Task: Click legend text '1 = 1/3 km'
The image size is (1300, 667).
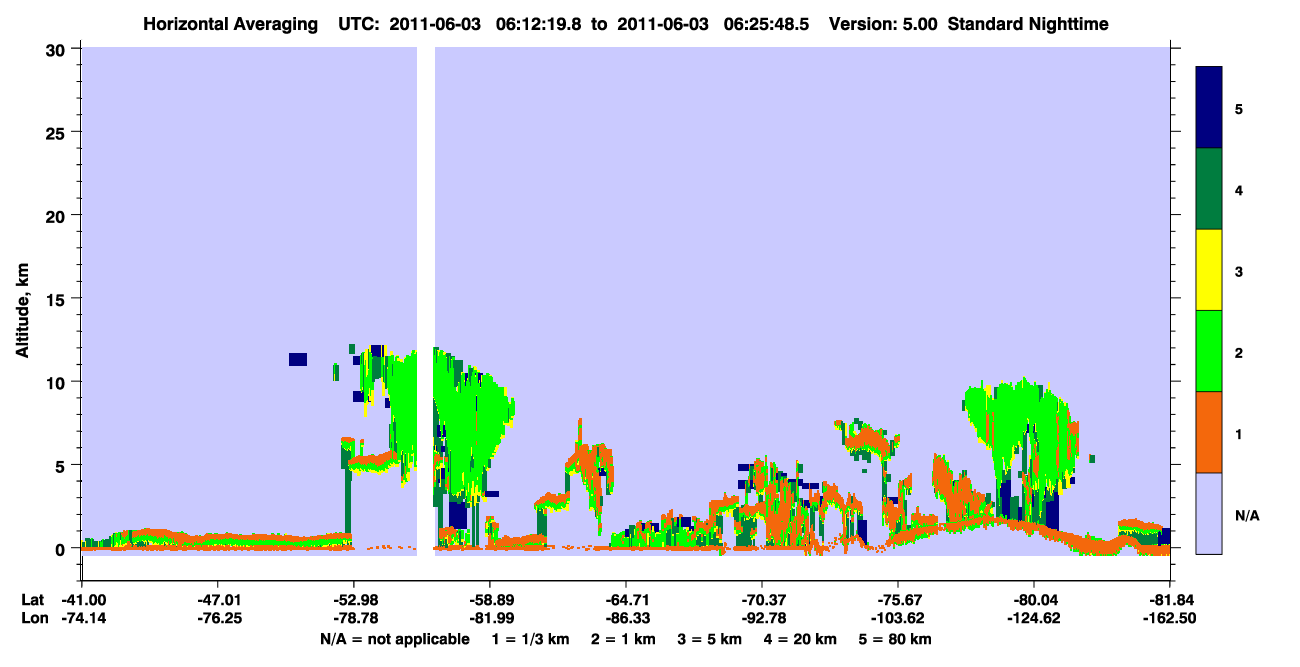Action: tap(528, 639)
